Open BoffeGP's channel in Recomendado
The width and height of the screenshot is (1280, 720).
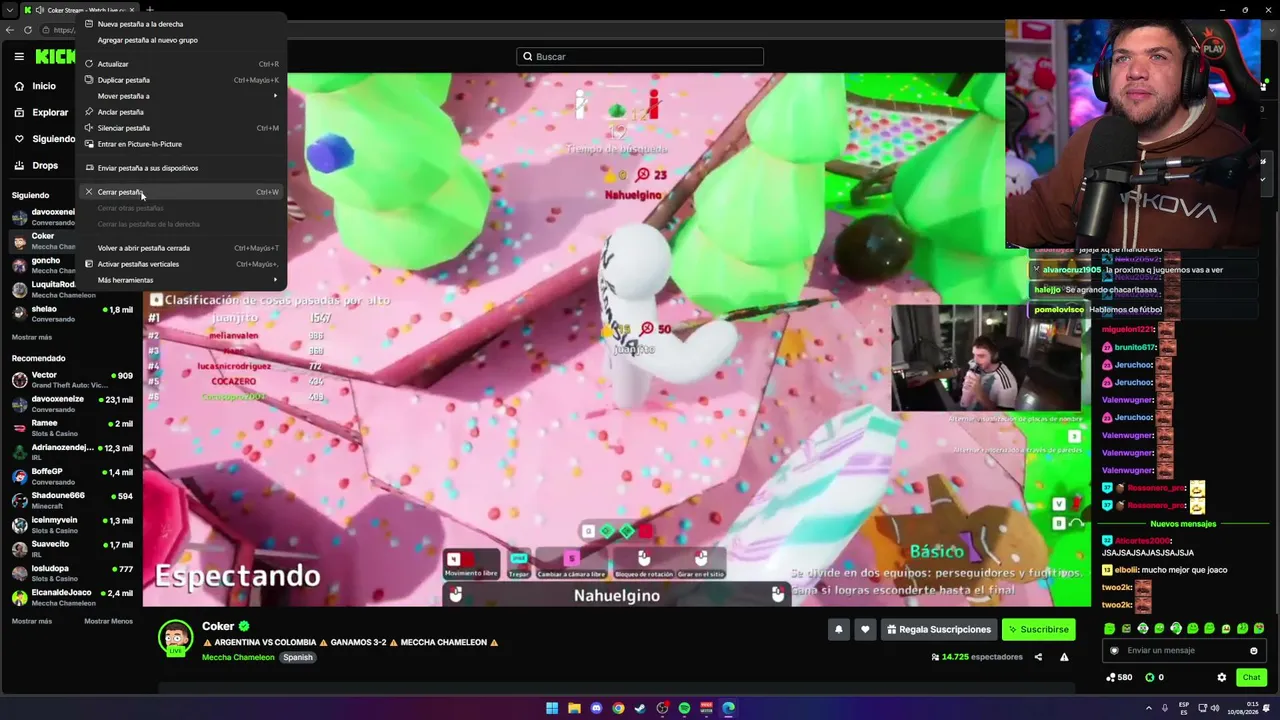[x=72, y=476]
